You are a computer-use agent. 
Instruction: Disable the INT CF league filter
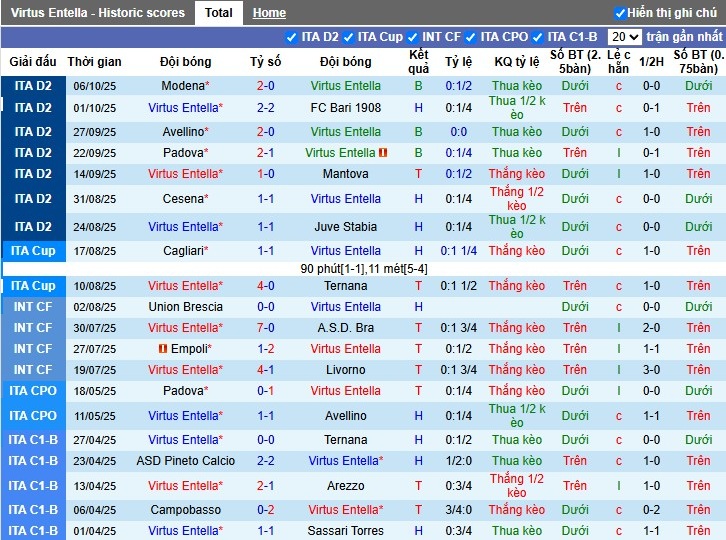417,37
